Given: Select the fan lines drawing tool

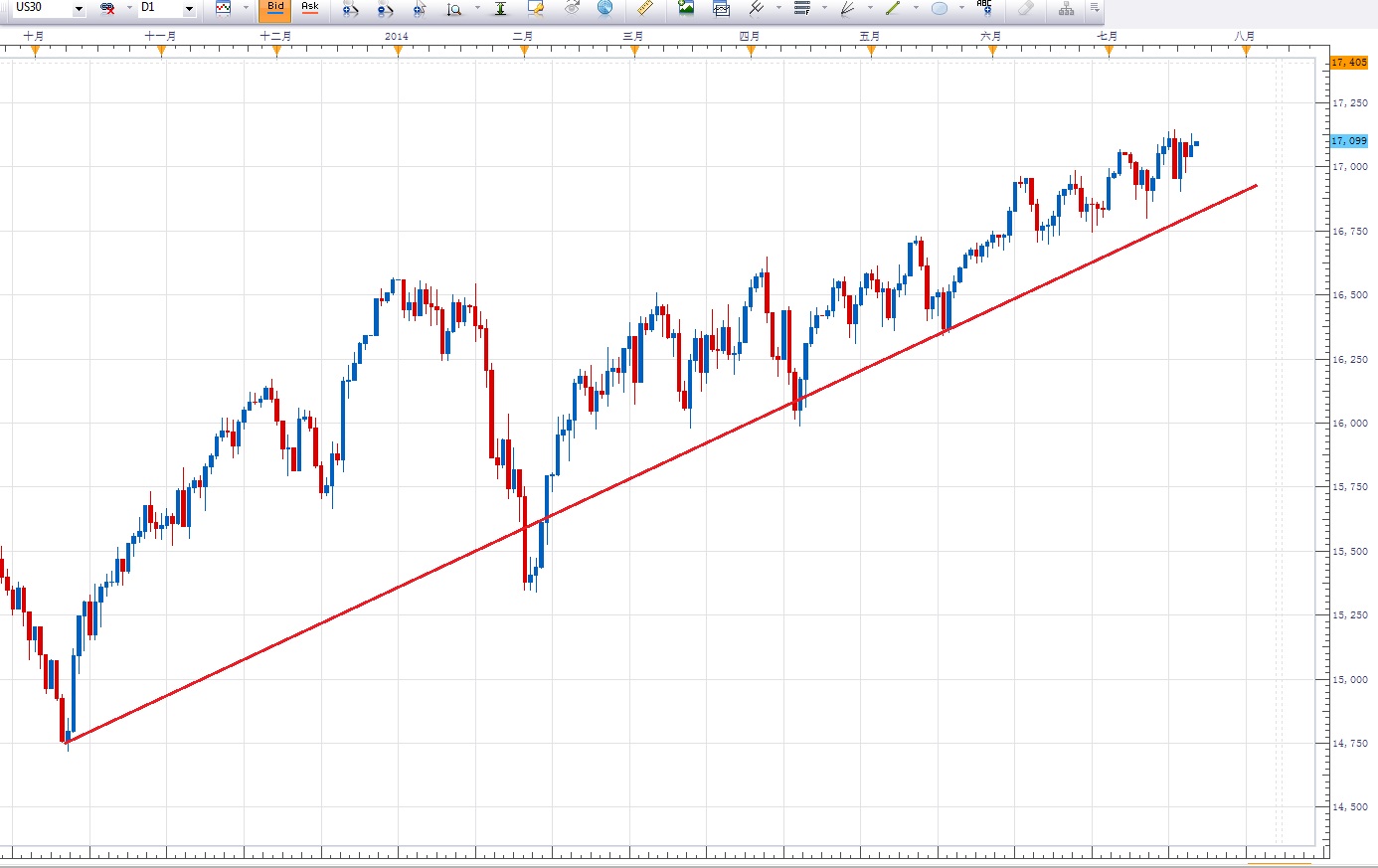Looking at the screenshot, I should [848, 8].
